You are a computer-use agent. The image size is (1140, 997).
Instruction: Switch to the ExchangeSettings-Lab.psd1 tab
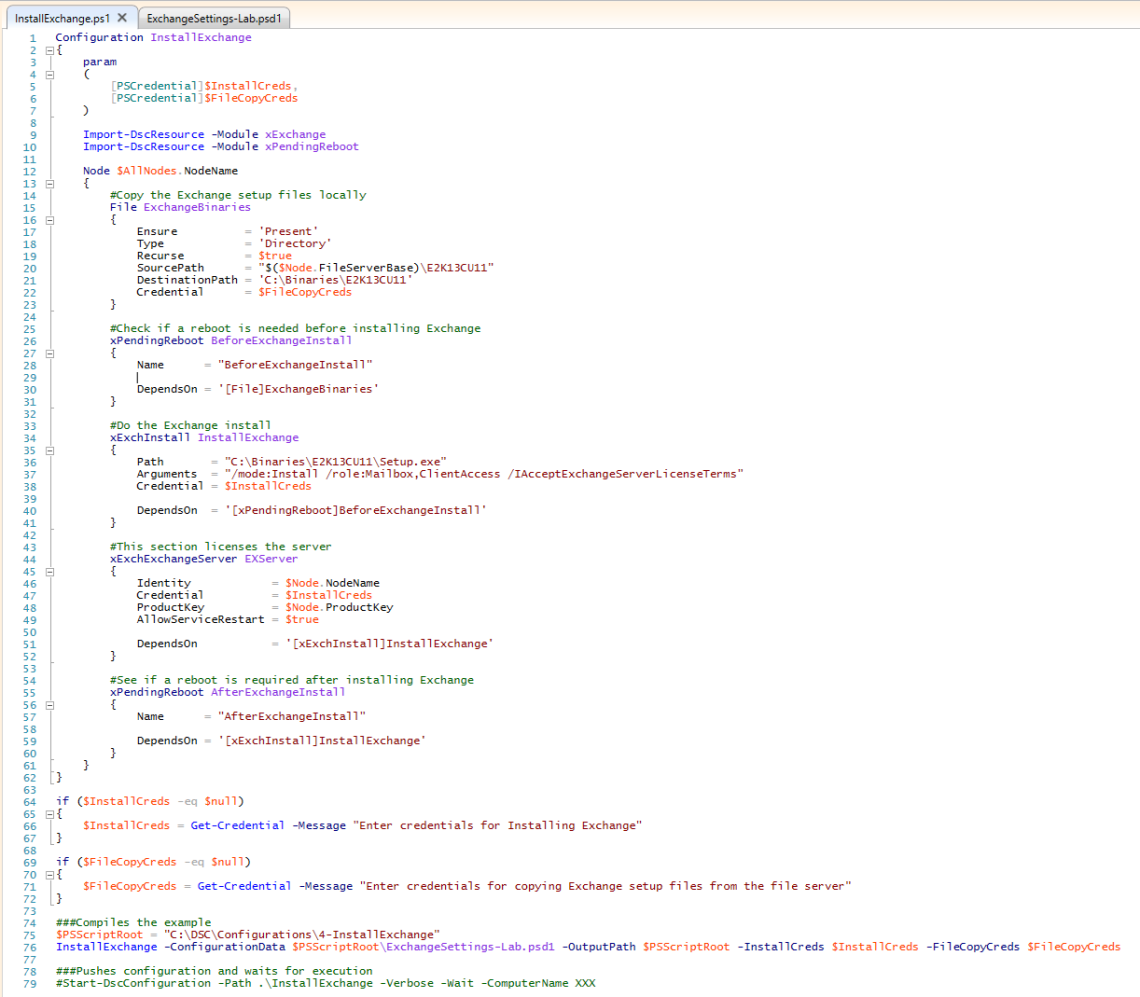(213, 18)
